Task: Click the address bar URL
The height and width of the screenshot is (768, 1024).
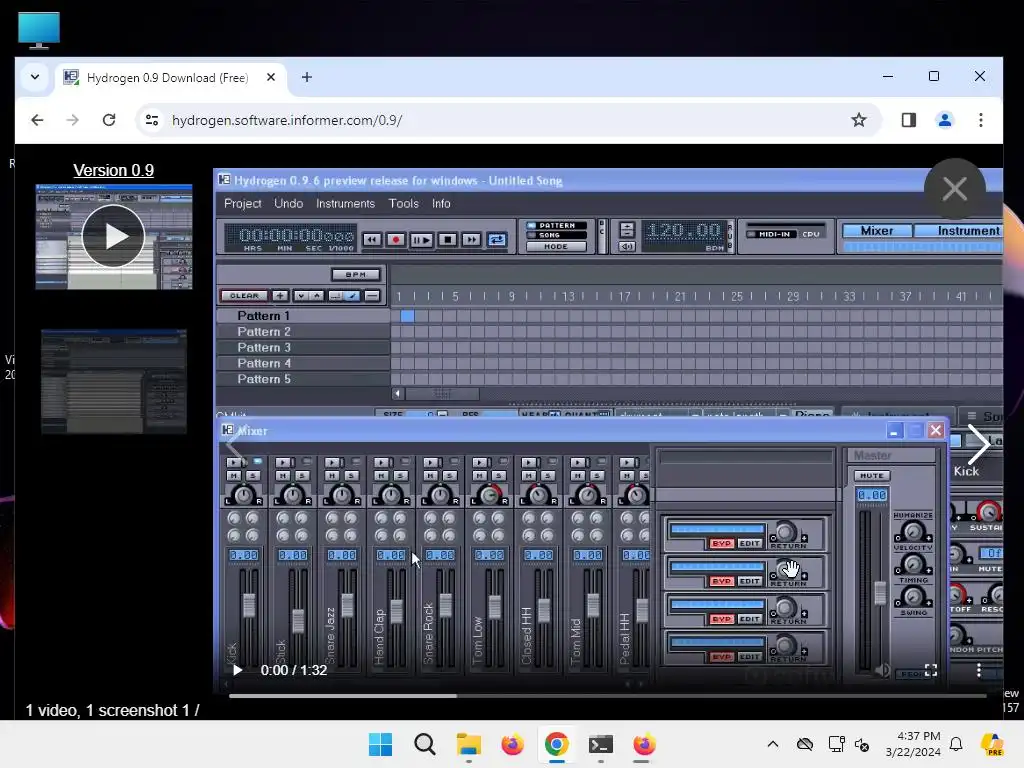Action: 287,120
